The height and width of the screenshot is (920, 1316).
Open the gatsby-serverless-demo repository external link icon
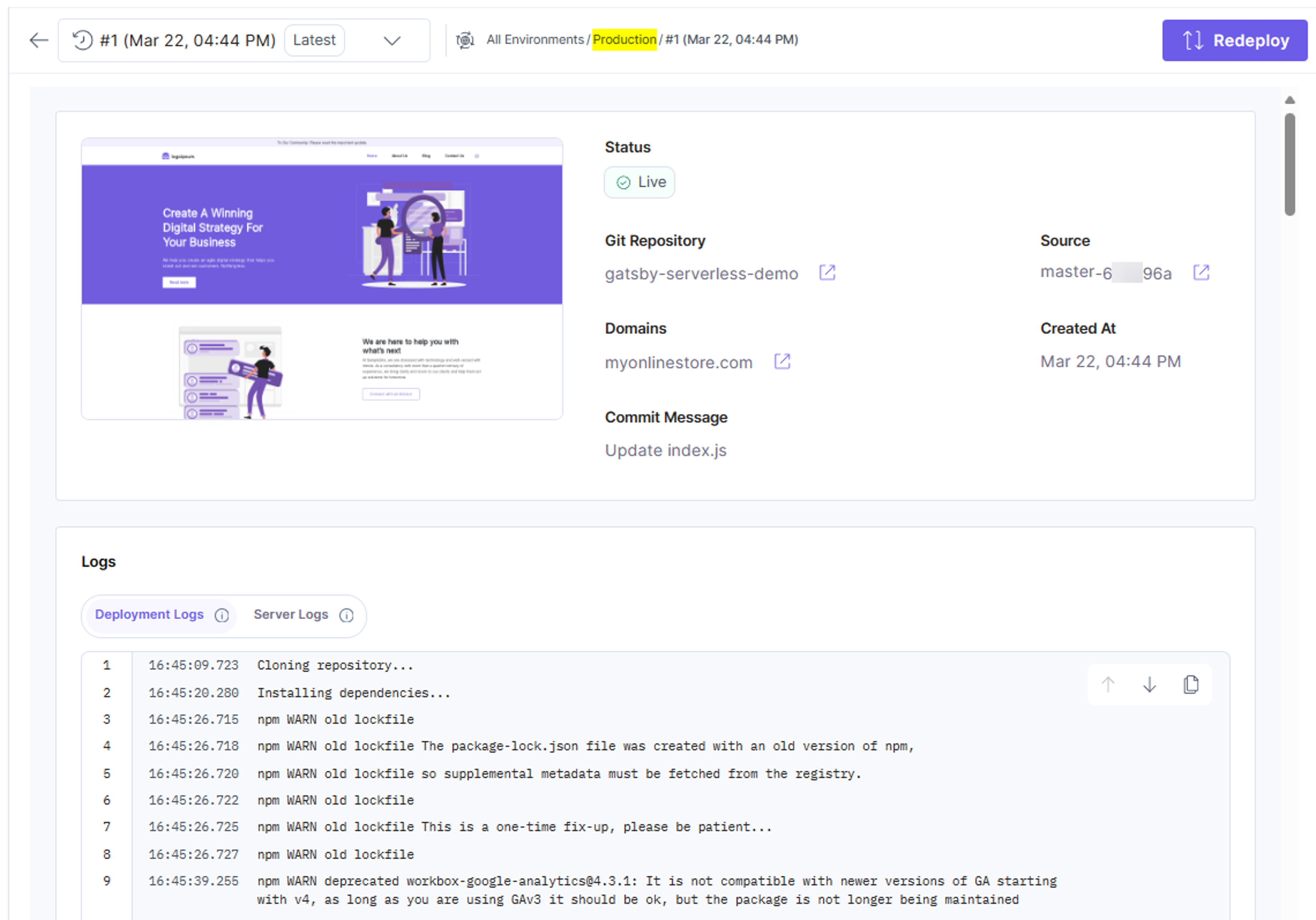[827, 272]
